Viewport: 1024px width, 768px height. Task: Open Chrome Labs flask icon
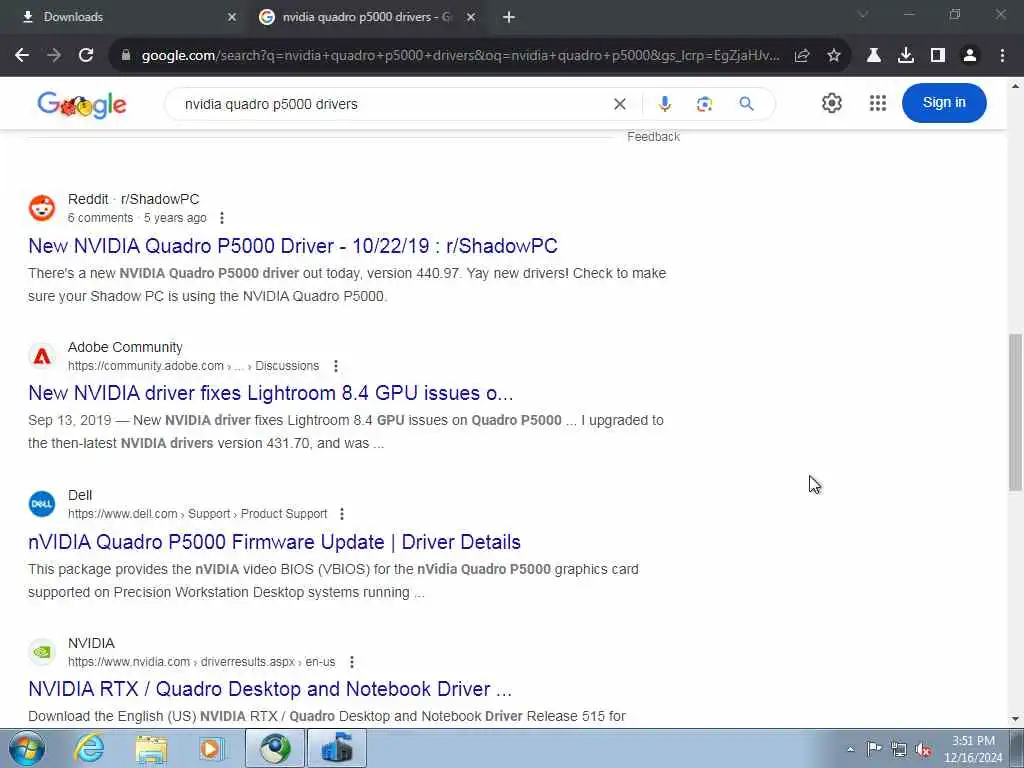click(873, 56)
